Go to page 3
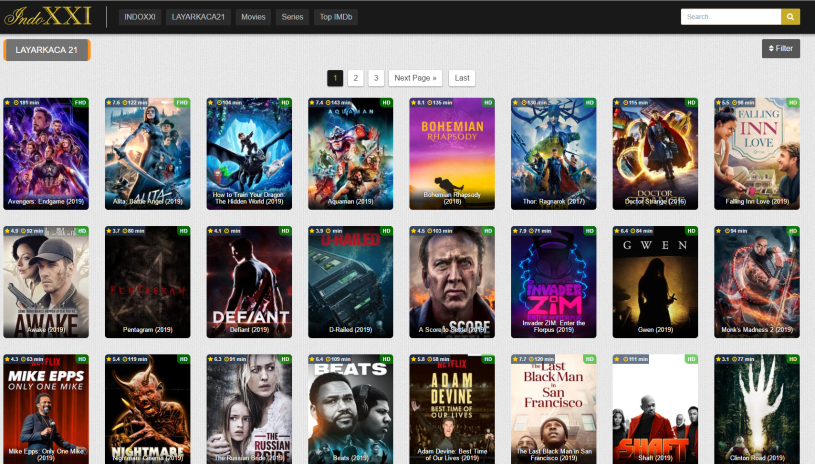This screenshot has height=464, width=815. click(x=375, y=78)
